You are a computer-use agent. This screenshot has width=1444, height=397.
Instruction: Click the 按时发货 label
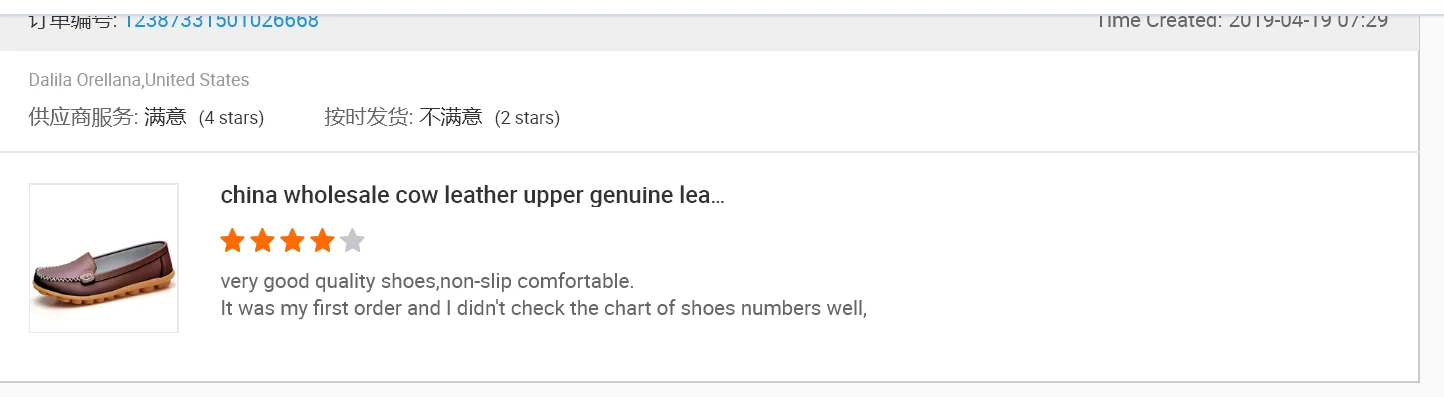tap(368, 117)
